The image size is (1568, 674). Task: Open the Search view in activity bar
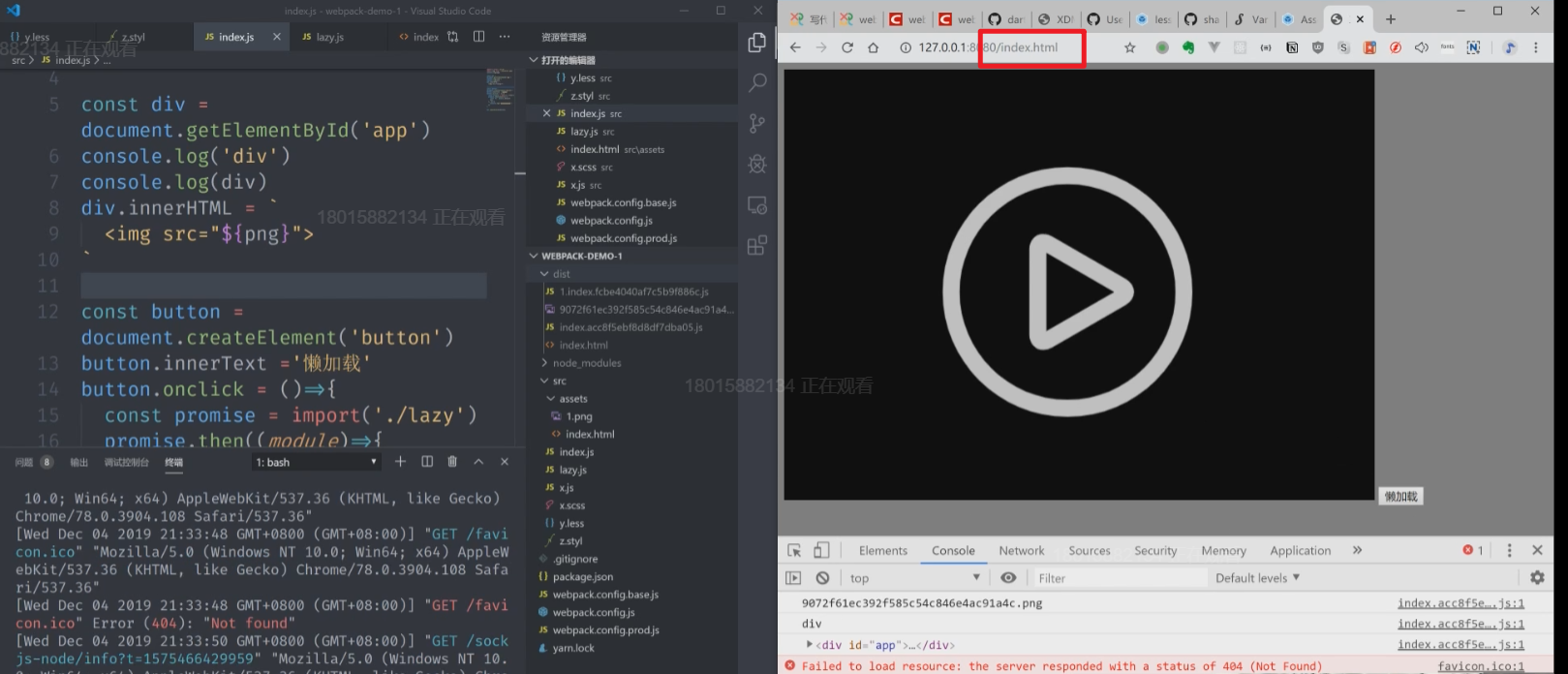click(x=757, y=82)
